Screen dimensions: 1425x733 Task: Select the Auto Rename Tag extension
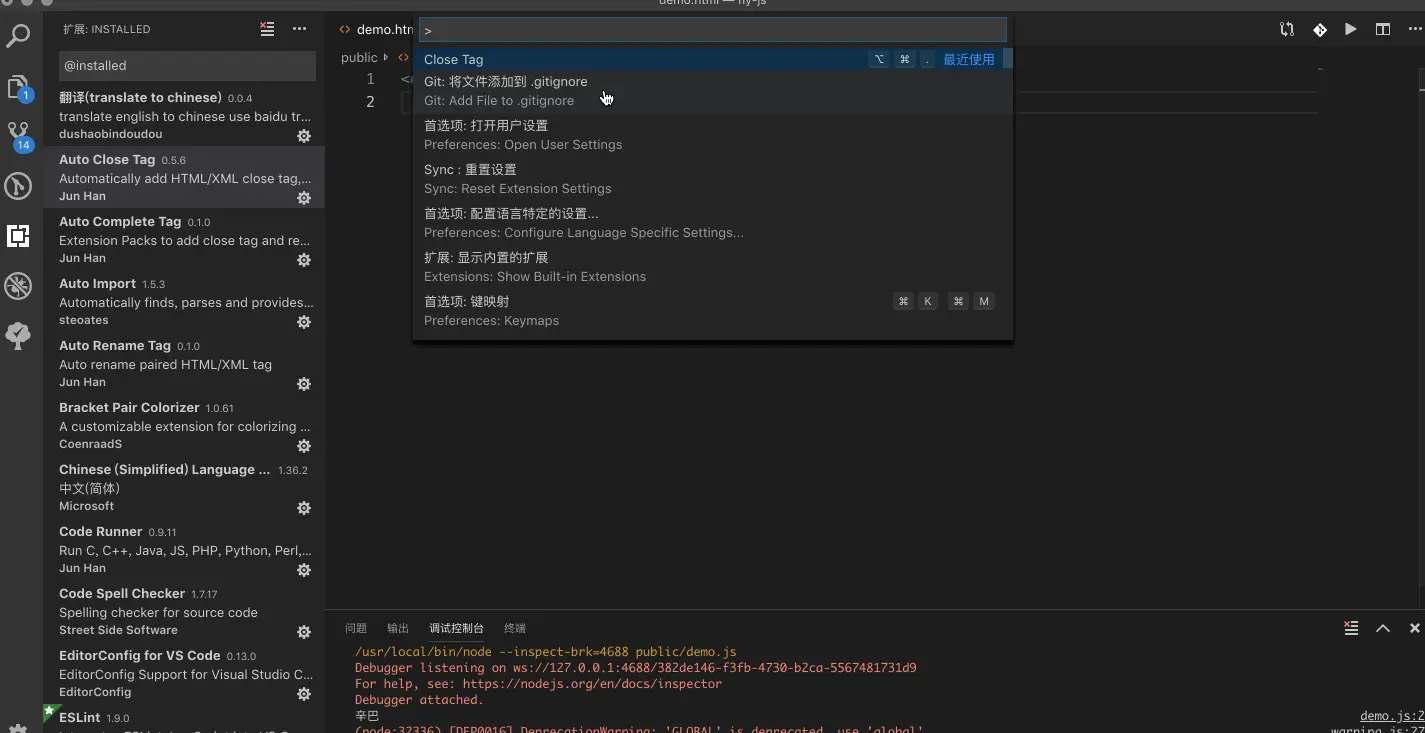[x=185, y=364]
